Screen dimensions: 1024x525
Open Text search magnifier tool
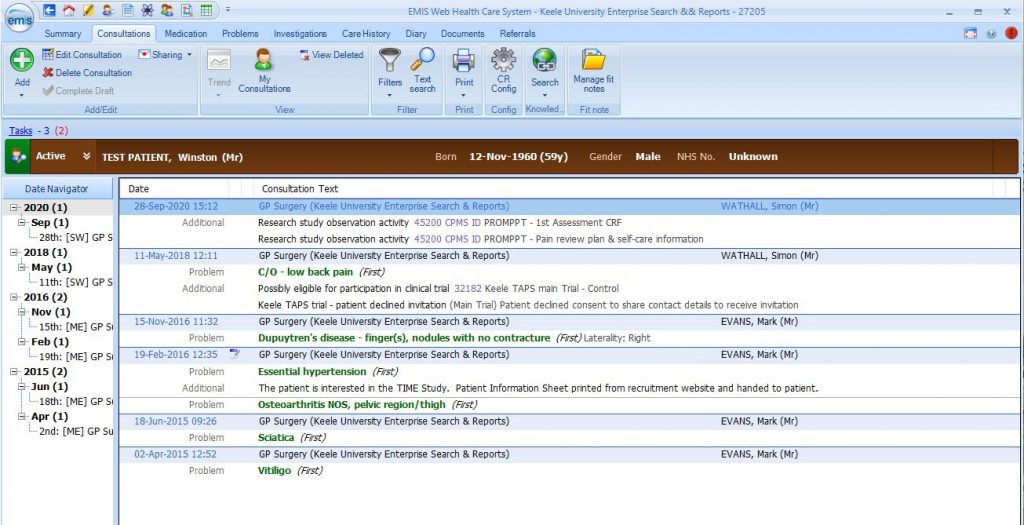pyautogui.click(x=423, y=71)
